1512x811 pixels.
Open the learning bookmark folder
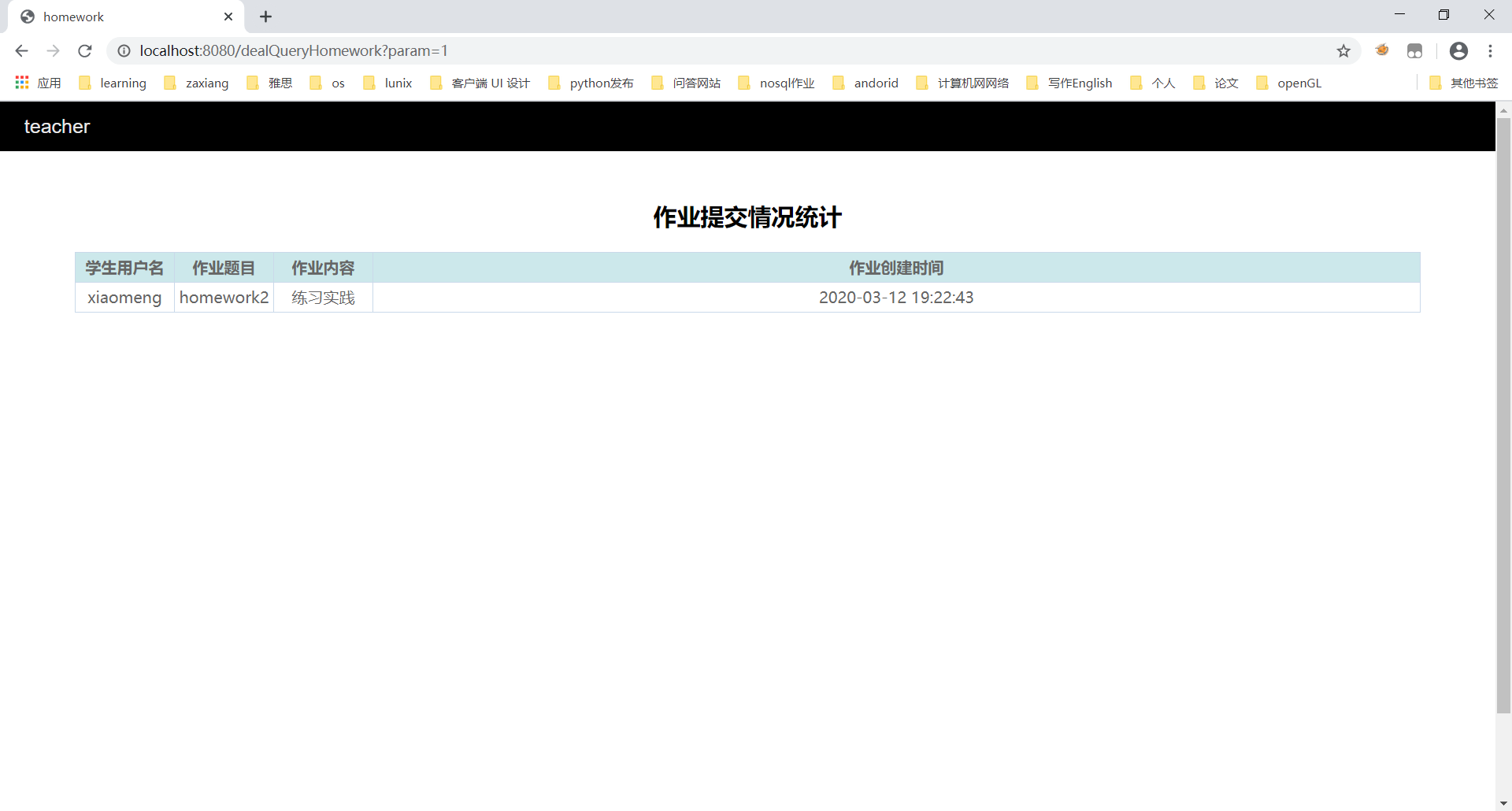(123, 83)
